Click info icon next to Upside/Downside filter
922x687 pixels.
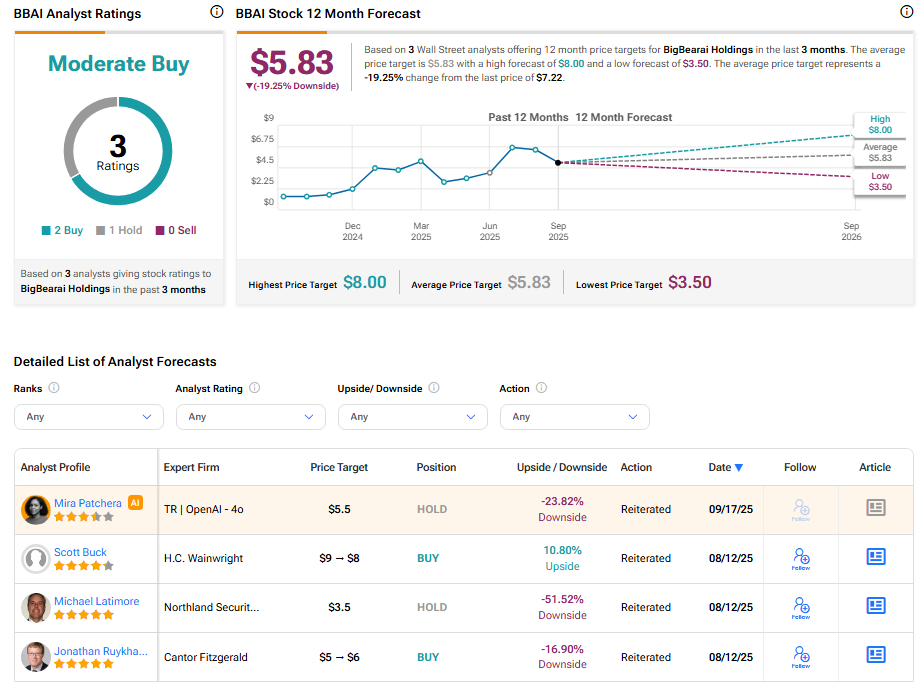click(x=434, y=388)
